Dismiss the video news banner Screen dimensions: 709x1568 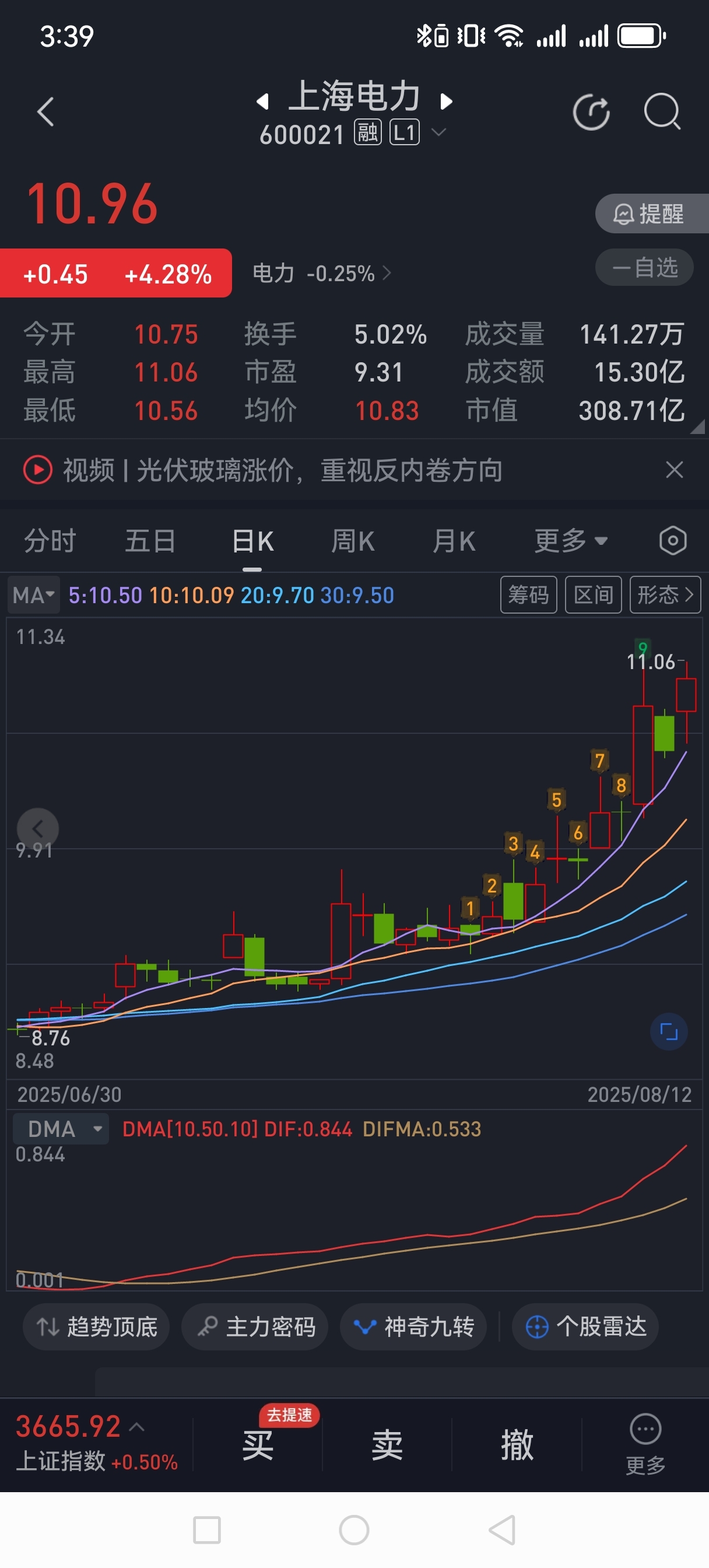[x=675, y=470]
